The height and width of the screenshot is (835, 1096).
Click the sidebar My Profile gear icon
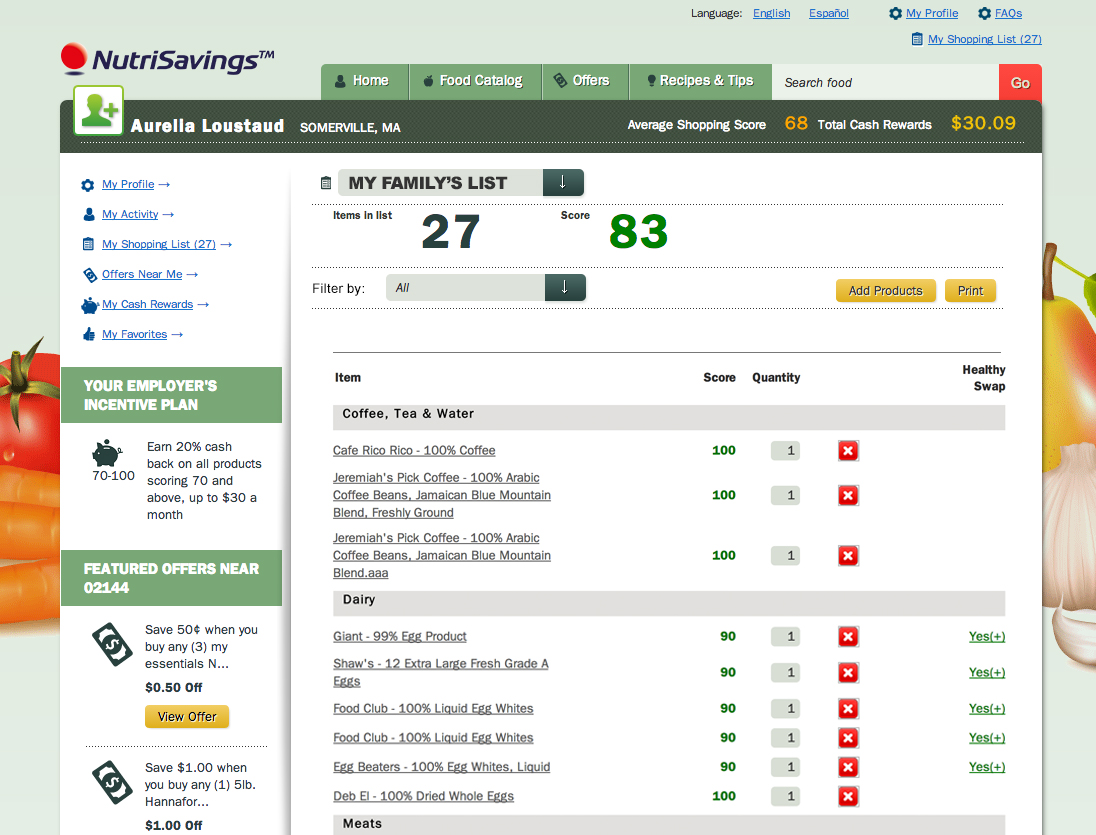(x=87, y=185)
